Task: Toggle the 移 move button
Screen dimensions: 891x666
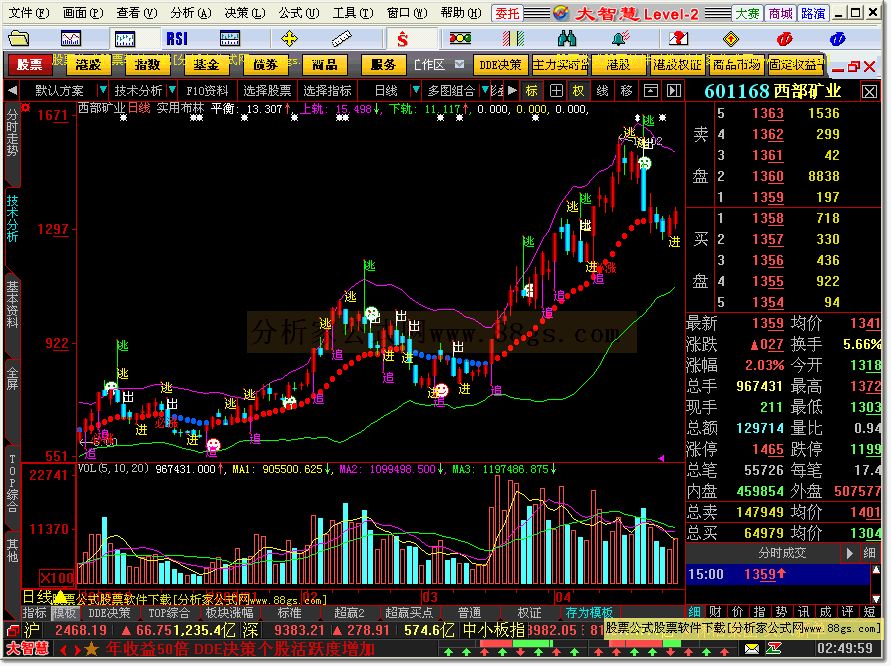Action: pos(627,91)
